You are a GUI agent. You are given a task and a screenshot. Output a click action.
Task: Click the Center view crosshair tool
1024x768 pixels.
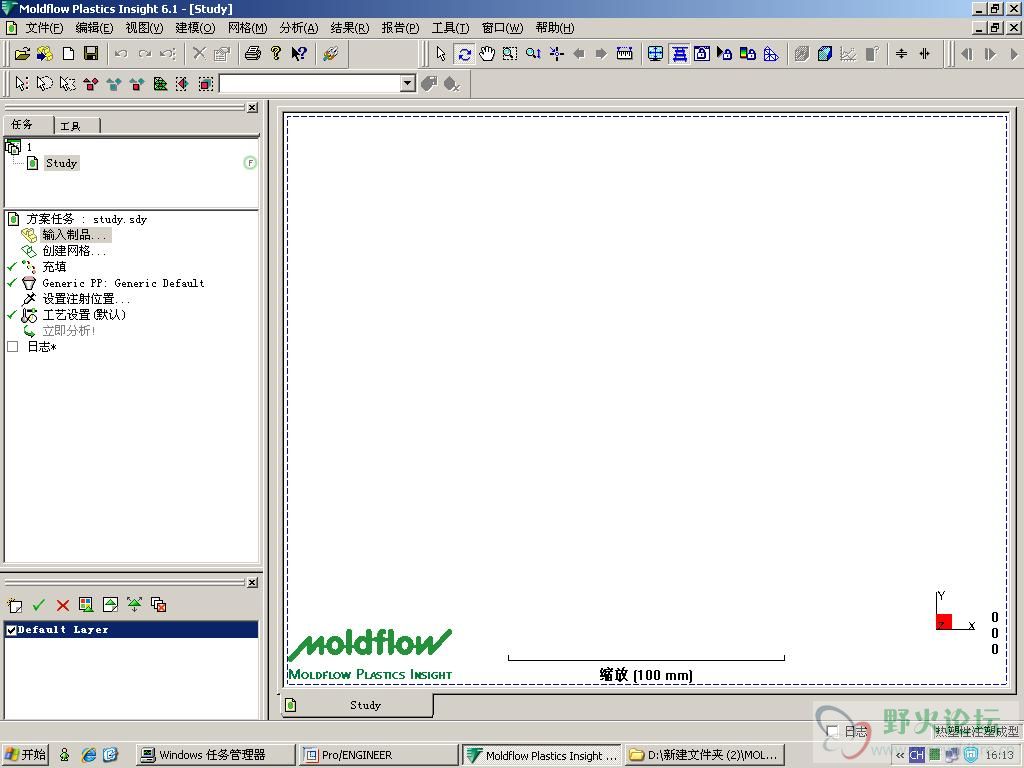[x=556, y=54]
